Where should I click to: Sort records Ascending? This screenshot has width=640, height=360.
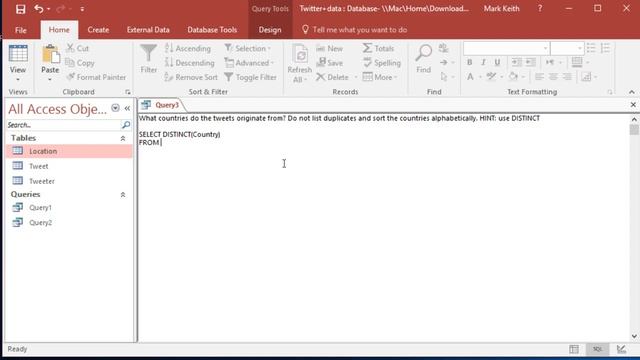click(x=188, y=48)
